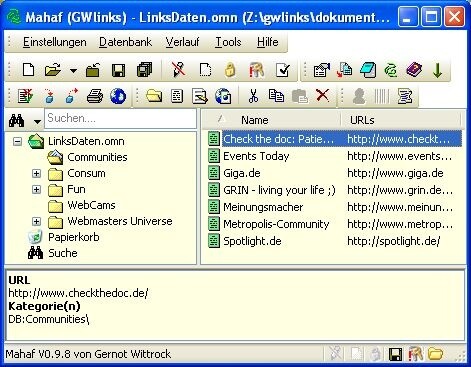Click the checkmark document icon
Viewport: 471px width, 367px height.
click(283, 70)
